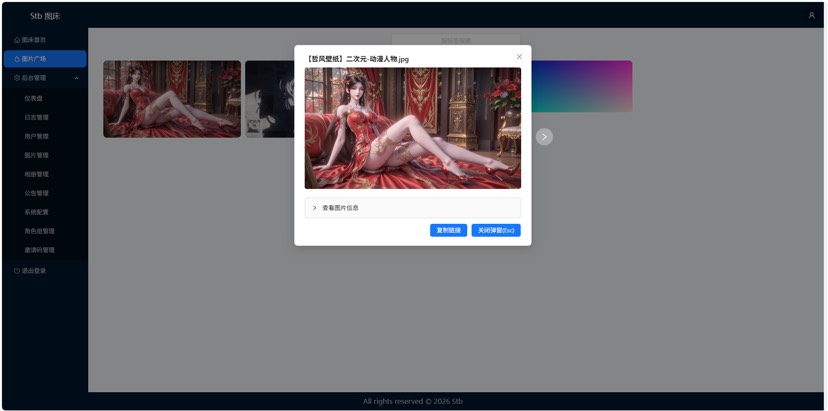Open the user profile icon in header

pyautogui.click(x=812, y=15)
